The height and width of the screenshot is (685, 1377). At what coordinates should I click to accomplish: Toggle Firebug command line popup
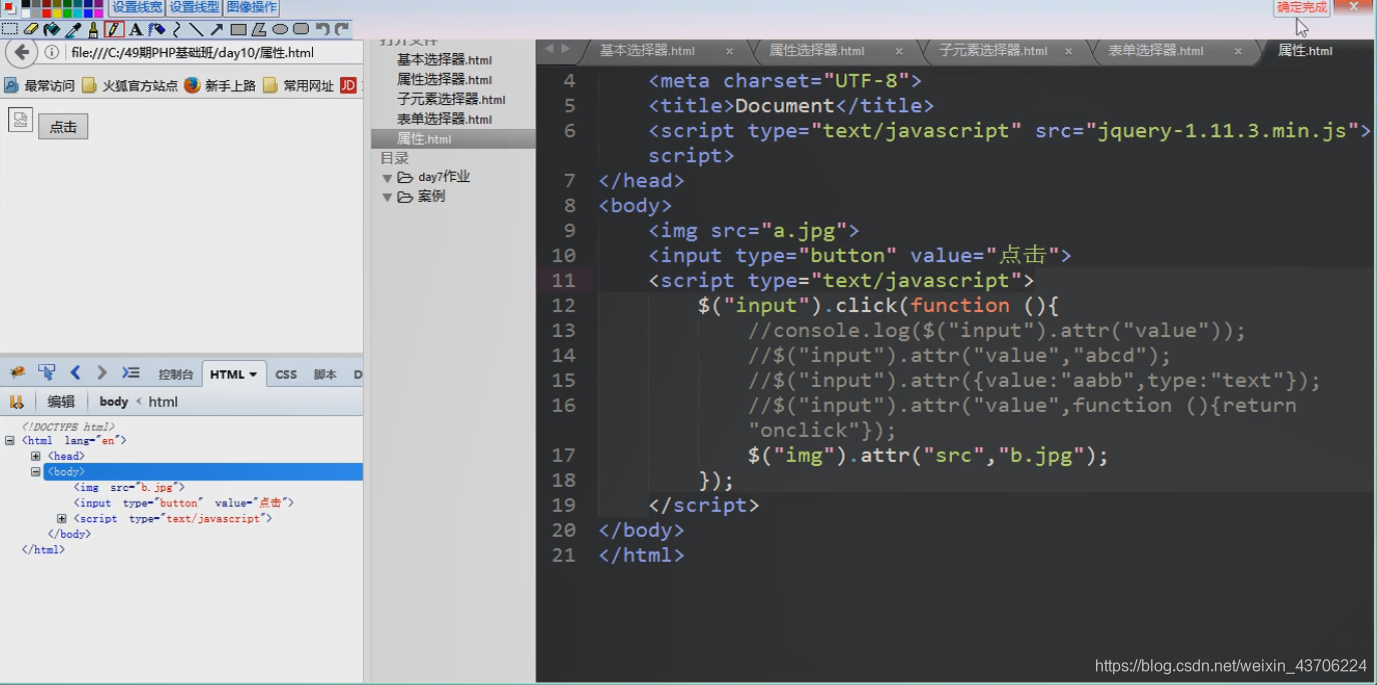coord(131,373)
